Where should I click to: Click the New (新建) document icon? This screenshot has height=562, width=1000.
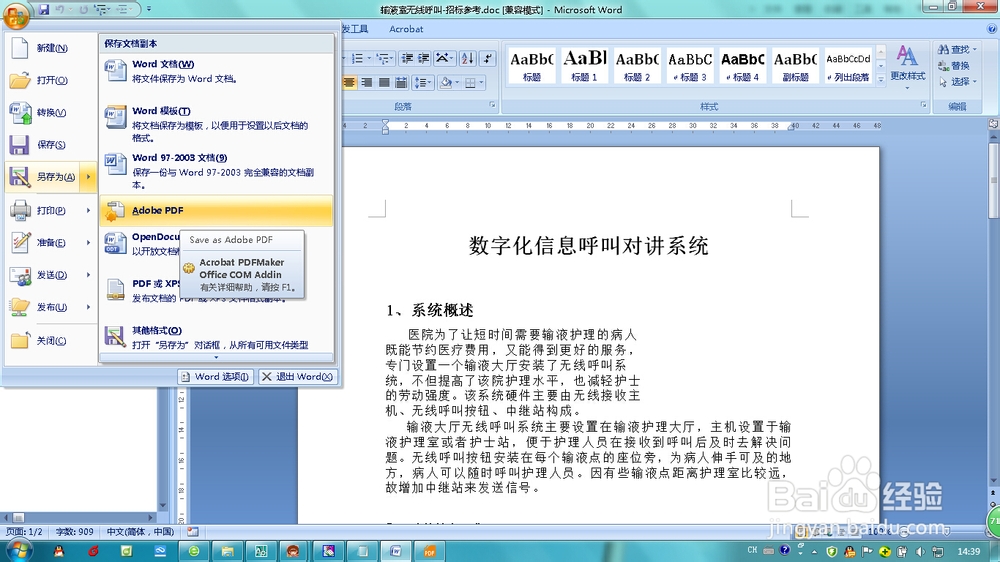(20, 48)
